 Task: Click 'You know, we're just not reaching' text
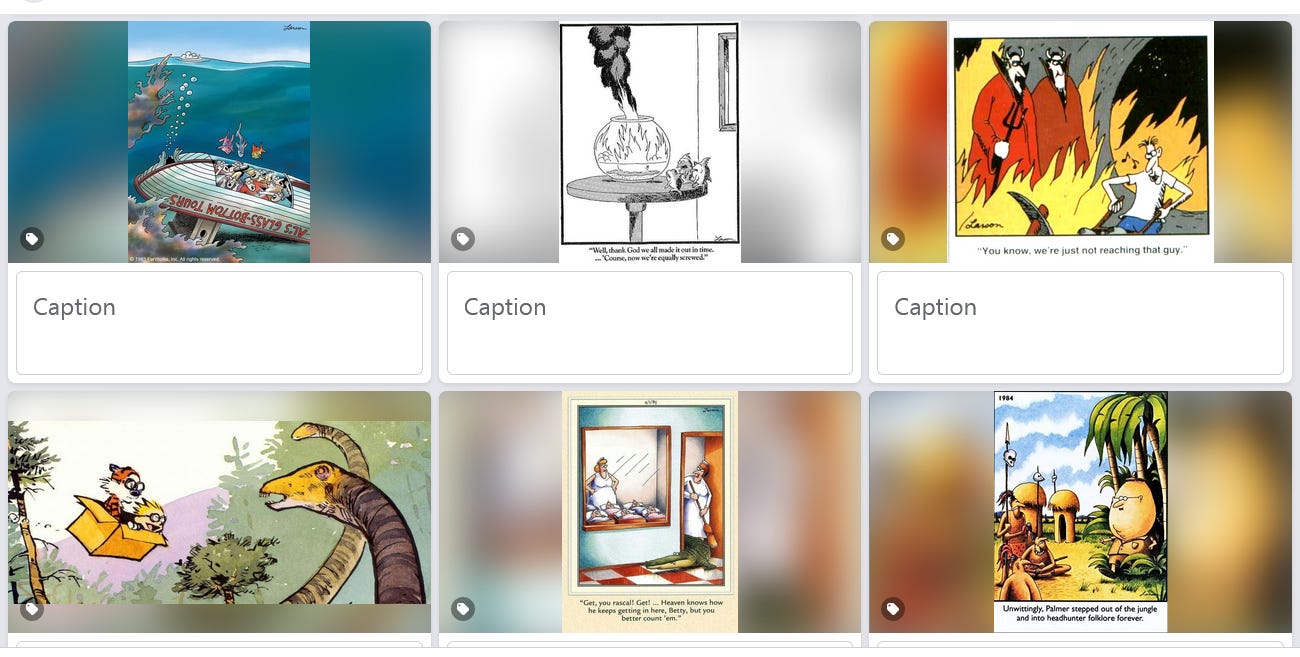[x=1081, y=250]
